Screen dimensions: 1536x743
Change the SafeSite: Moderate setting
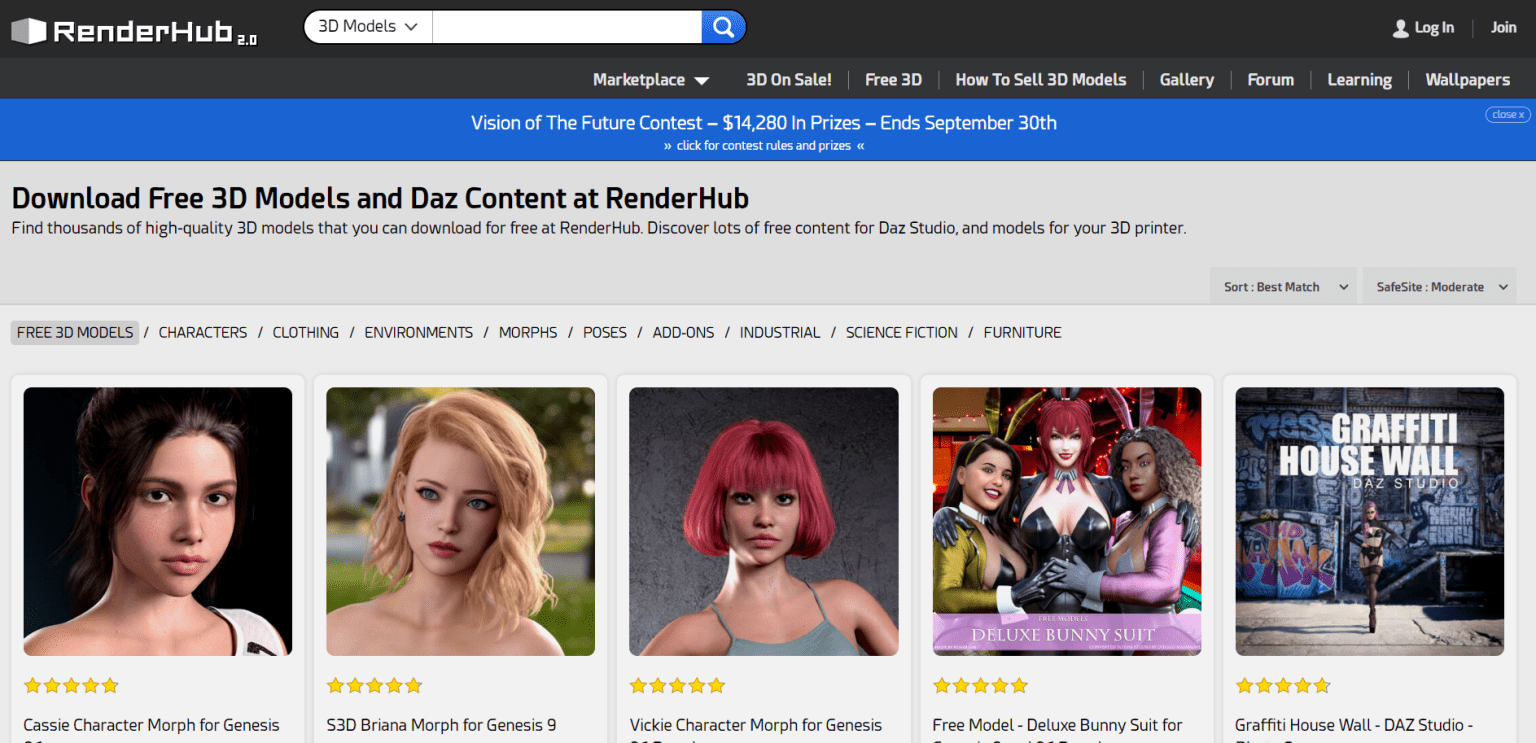(x=1439, y=286)
